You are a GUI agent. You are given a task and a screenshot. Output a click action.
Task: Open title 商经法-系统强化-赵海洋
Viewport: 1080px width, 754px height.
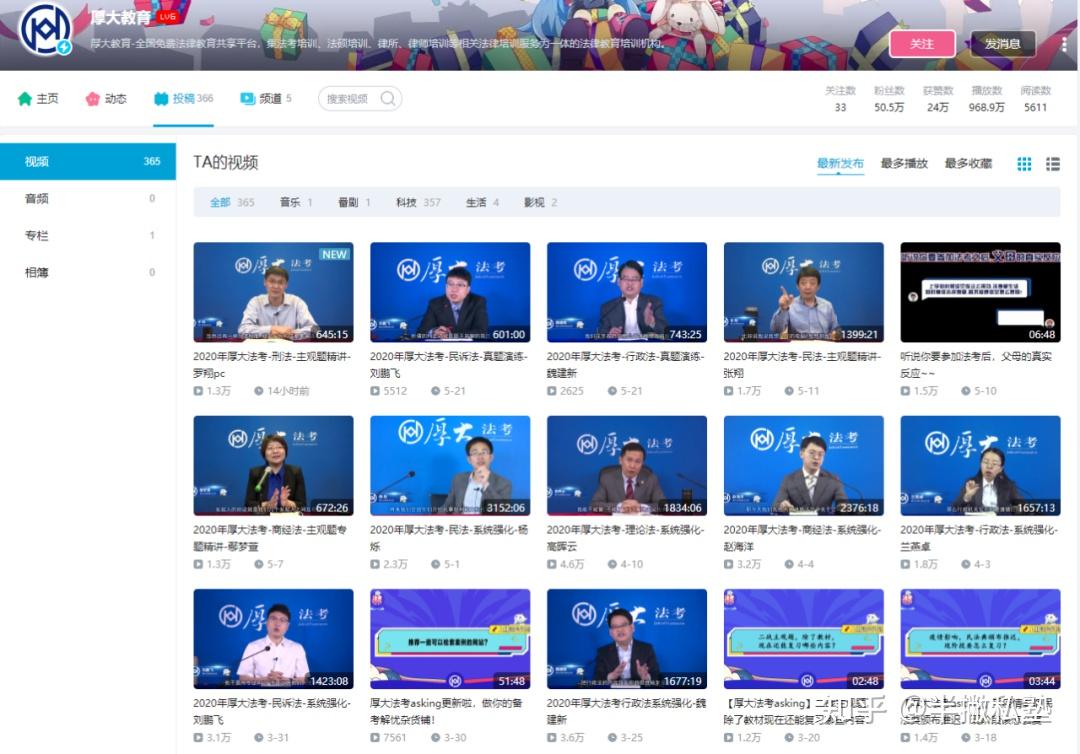point(802,538)
